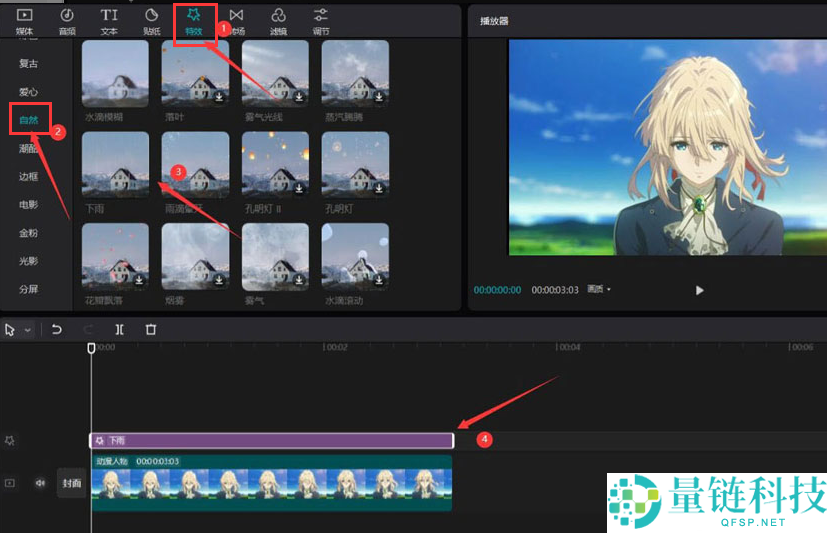The width and height of the screenshot is (827, 533).
Task: Open the player quality dropdown
Action: (599, 290)
